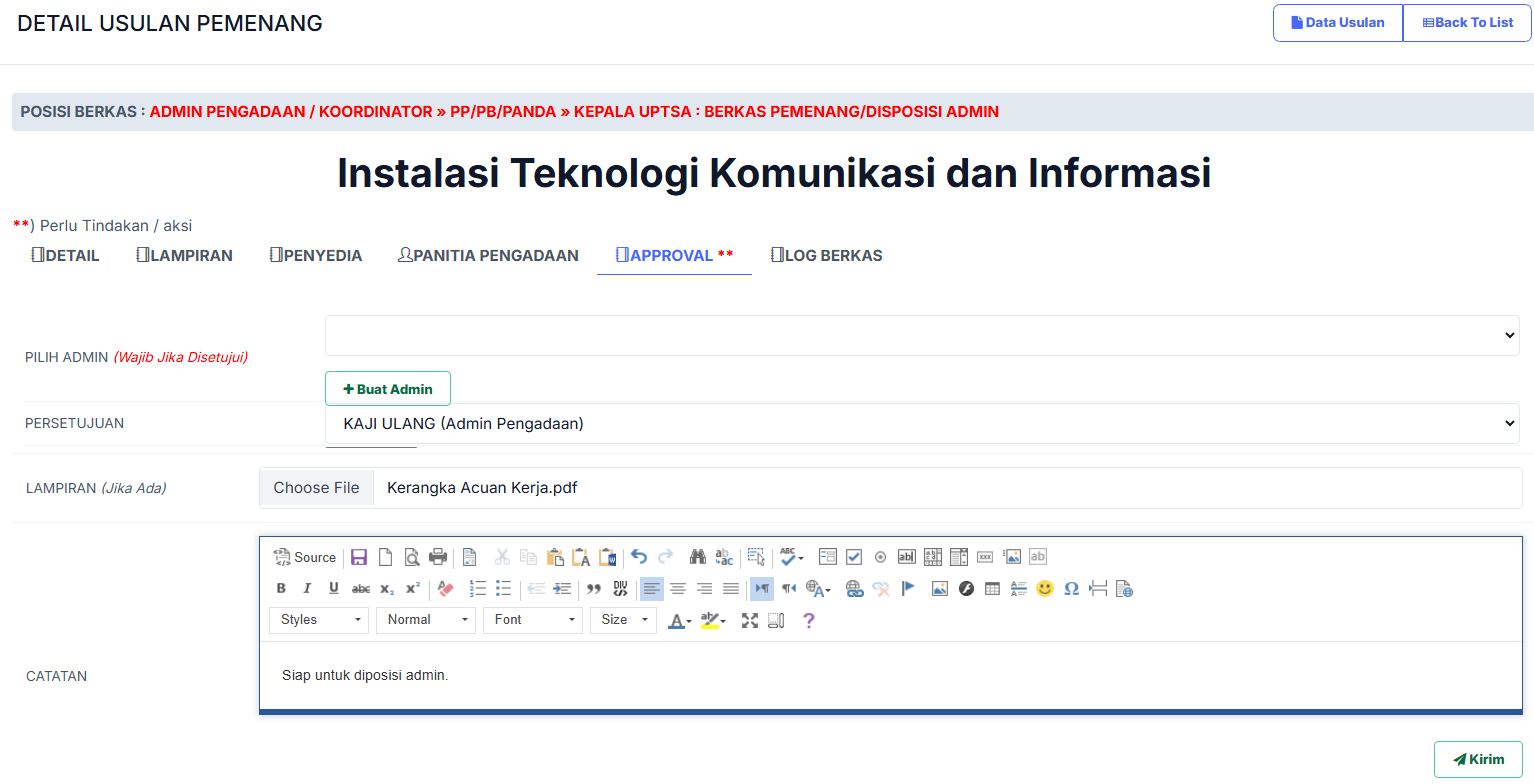1534x784 pixels.
Task: Insert a table into the note
Action: coord(992,589)
